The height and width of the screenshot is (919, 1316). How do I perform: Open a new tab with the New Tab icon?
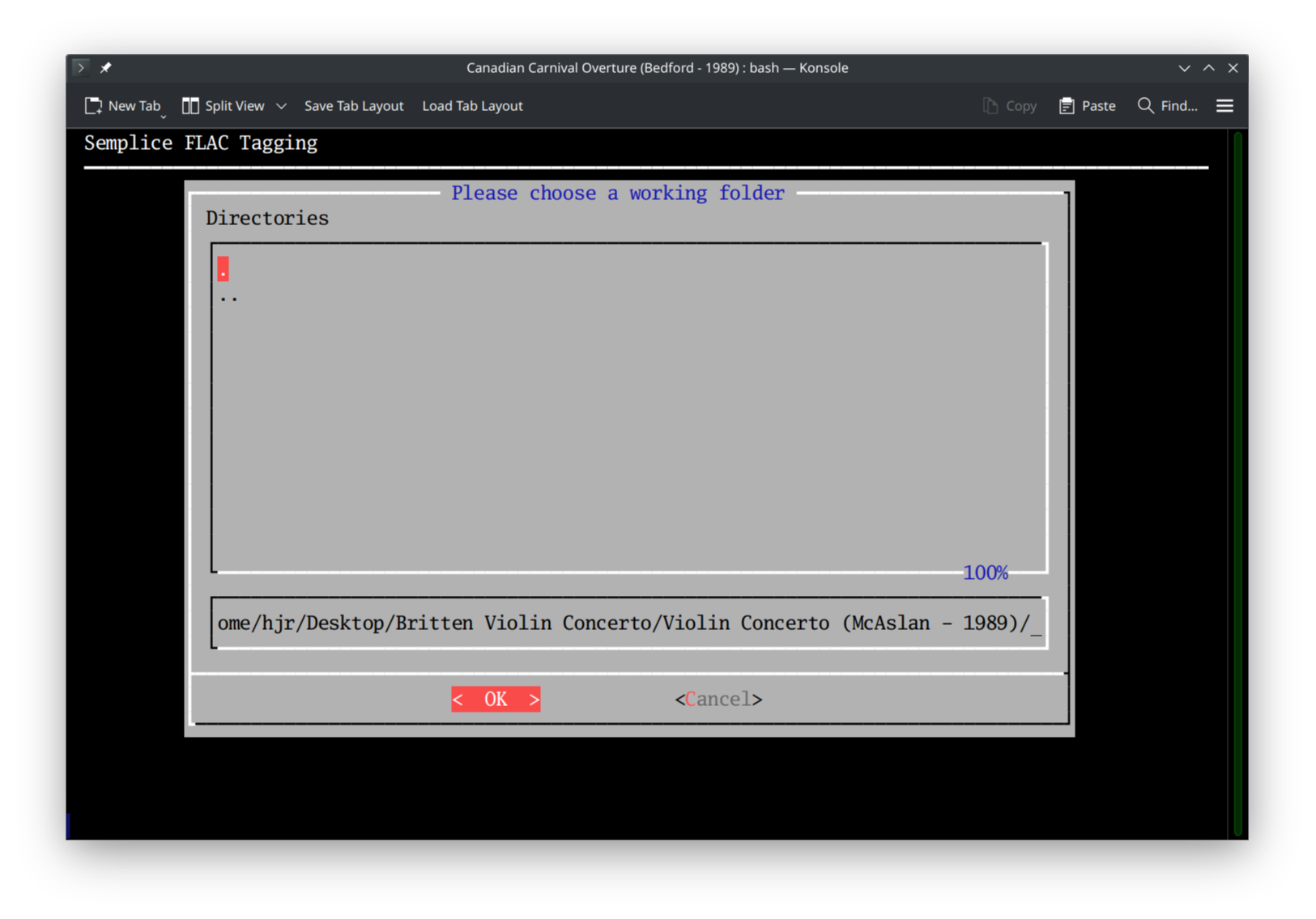[x=93, y=105]
